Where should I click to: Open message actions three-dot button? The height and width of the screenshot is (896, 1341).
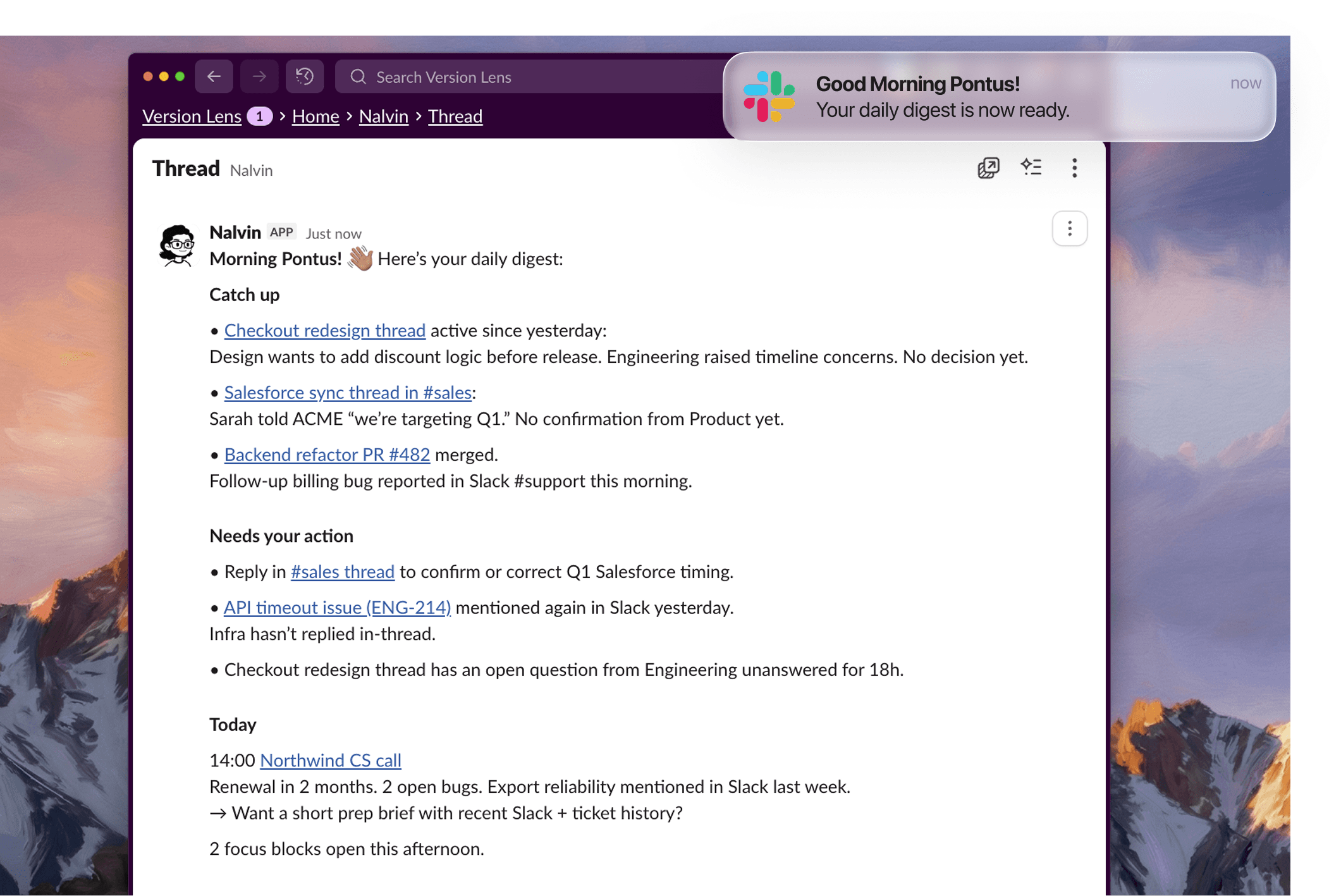(x=1069, y=228)
